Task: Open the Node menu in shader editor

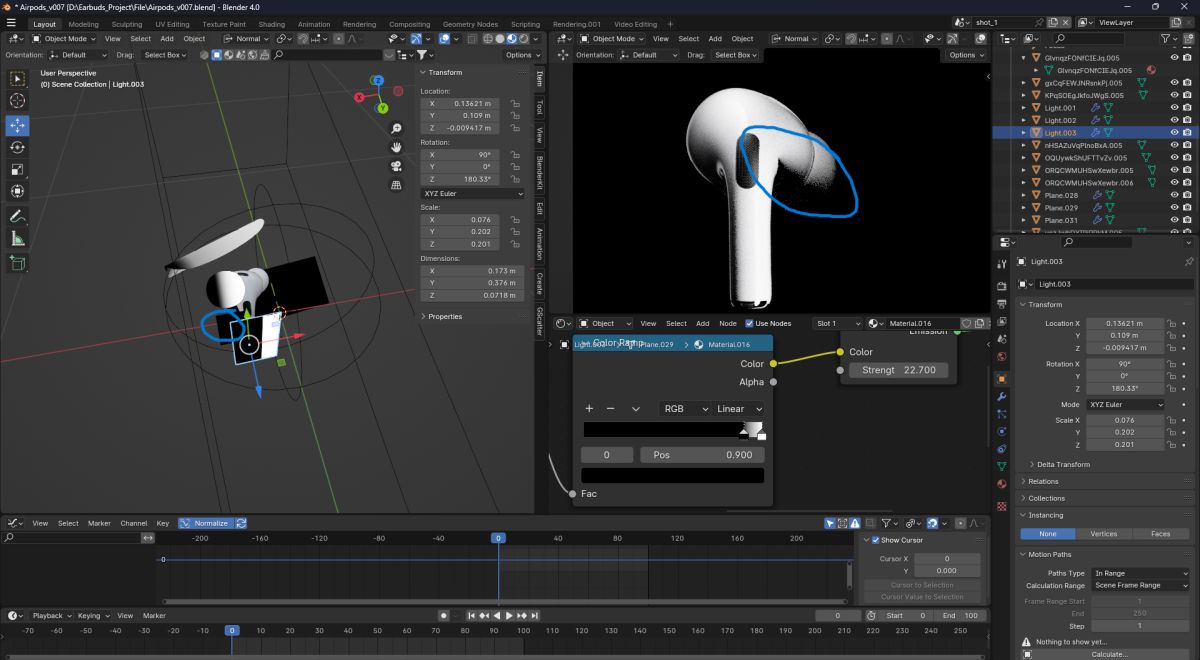Action: 728,323
